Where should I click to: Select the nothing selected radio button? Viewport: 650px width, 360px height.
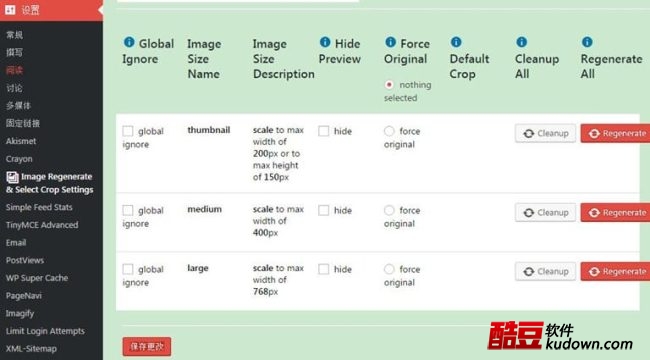(x=389, y=85)
